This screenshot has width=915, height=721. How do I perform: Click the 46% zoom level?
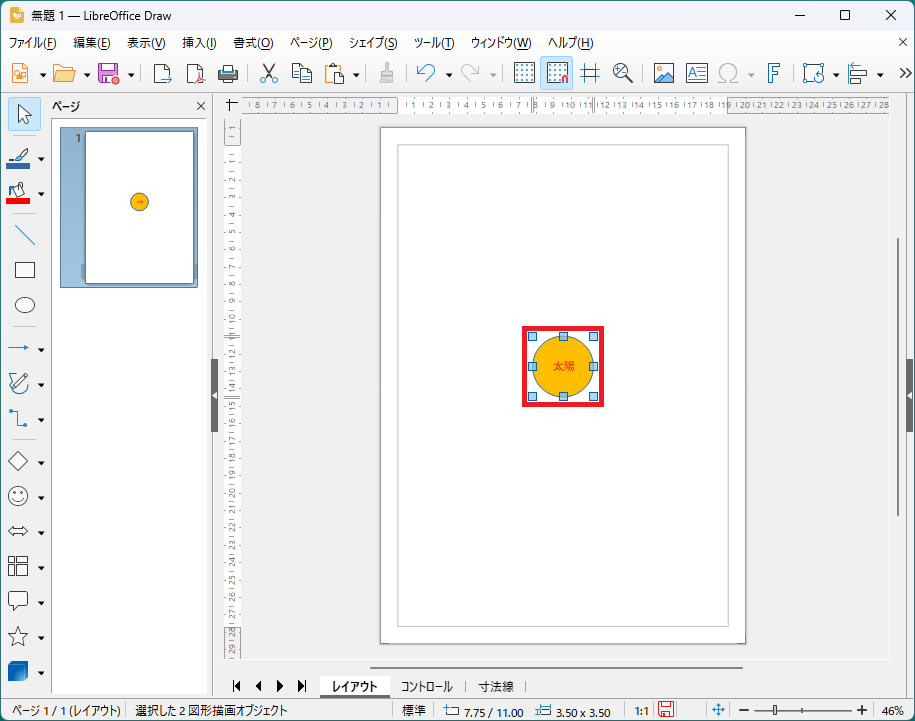click(892, 710)
